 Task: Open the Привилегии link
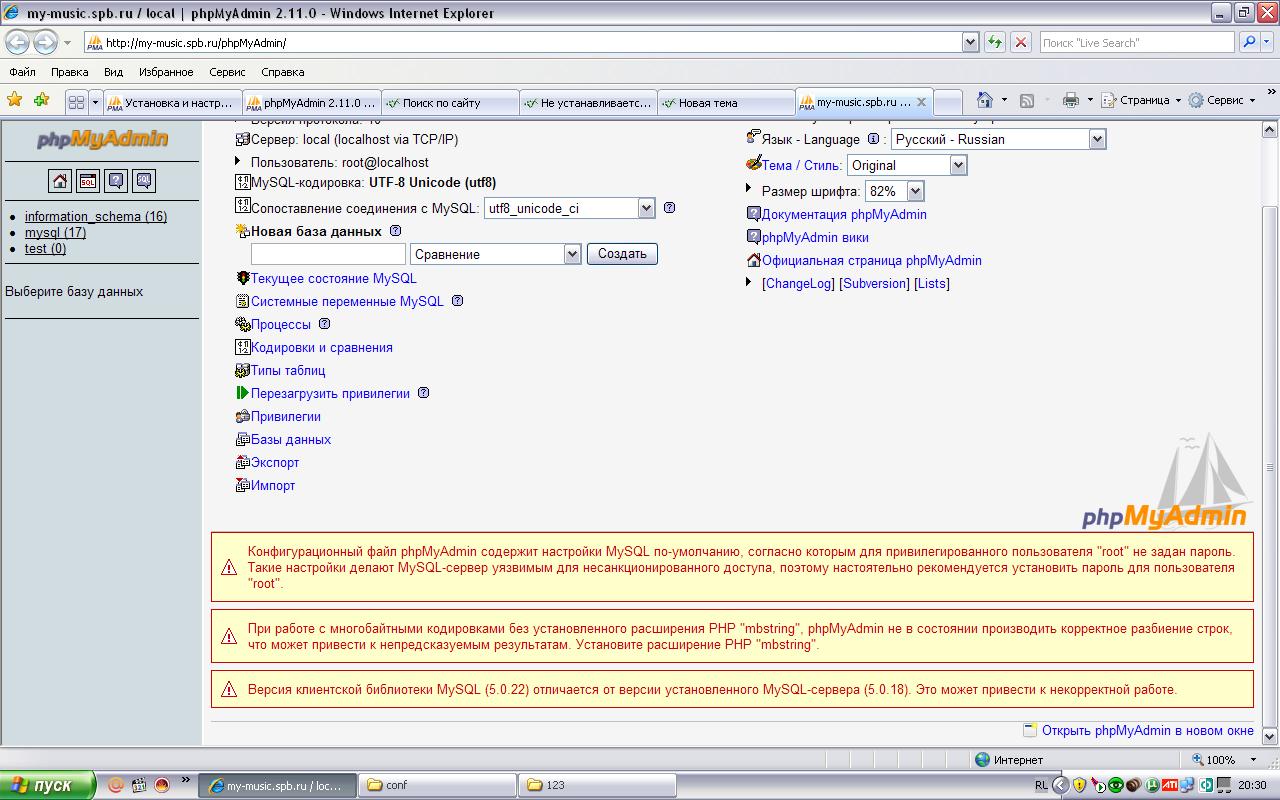pos(285,416)
